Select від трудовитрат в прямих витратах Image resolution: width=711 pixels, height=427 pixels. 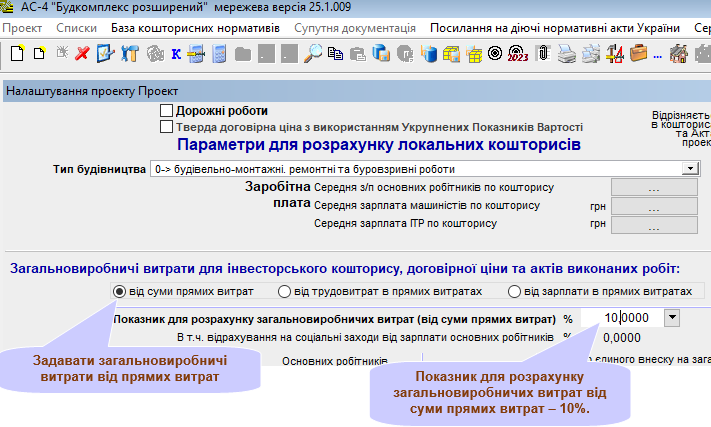point(286,291)
